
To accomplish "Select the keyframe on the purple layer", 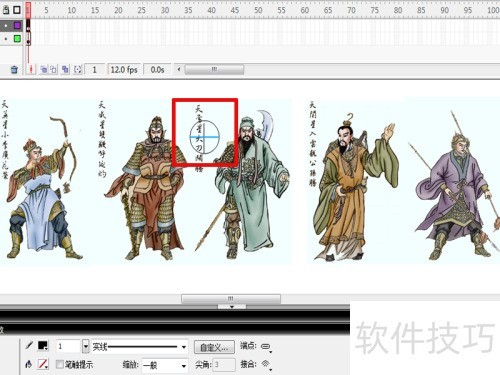I will click(28, 26).
